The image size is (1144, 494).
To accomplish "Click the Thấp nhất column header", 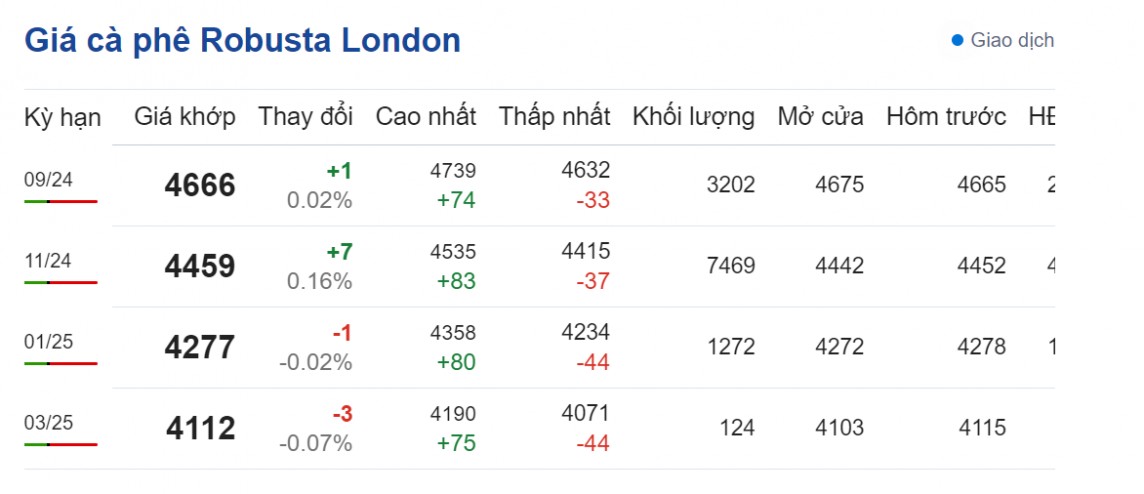I will 554,116.
